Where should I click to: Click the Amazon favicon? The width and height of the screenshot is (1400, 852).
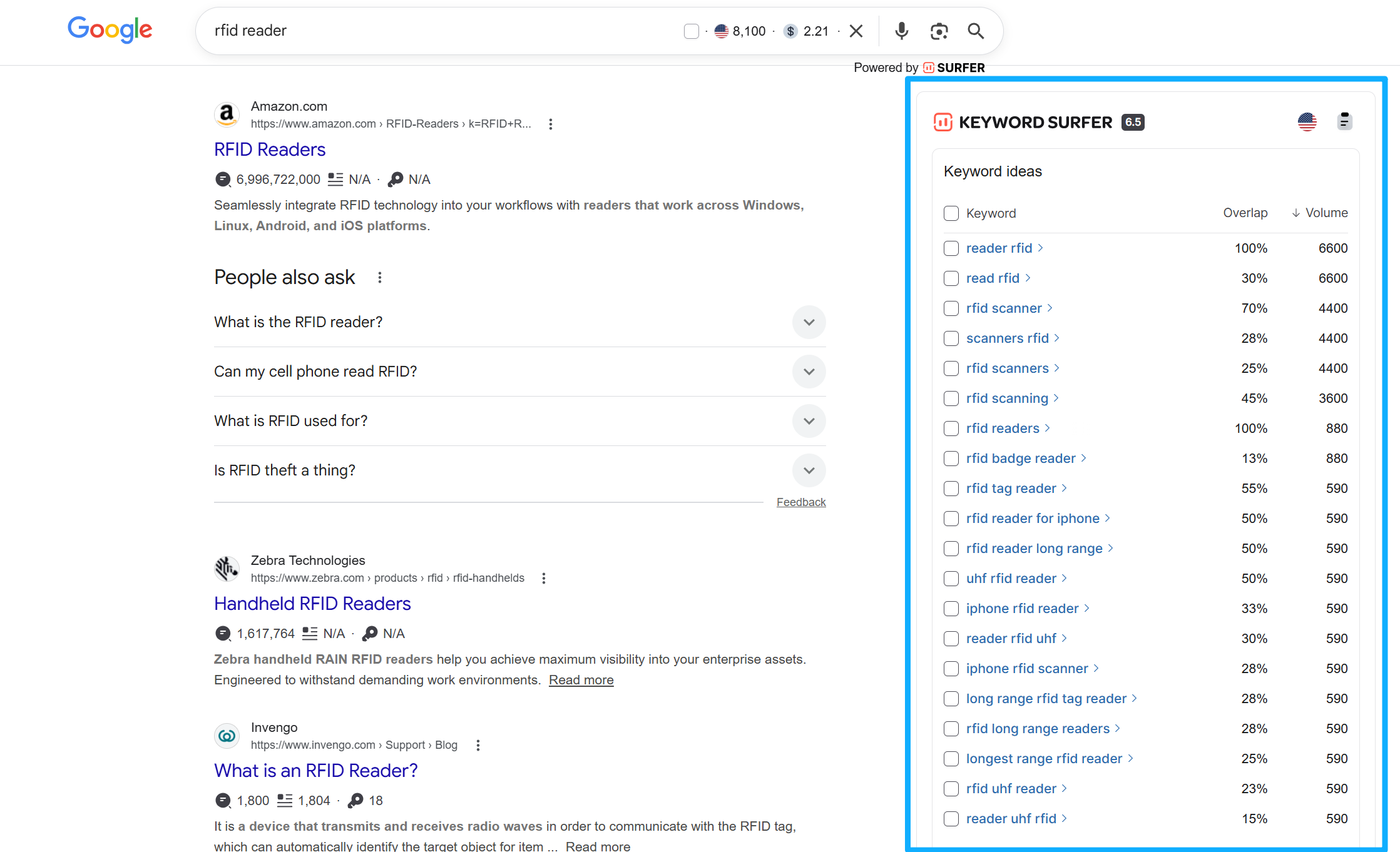(227, 114)
